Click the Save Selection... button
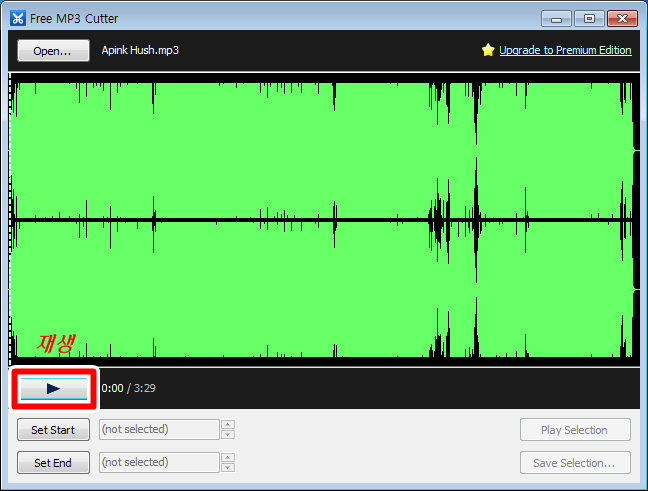 [575, 462]
